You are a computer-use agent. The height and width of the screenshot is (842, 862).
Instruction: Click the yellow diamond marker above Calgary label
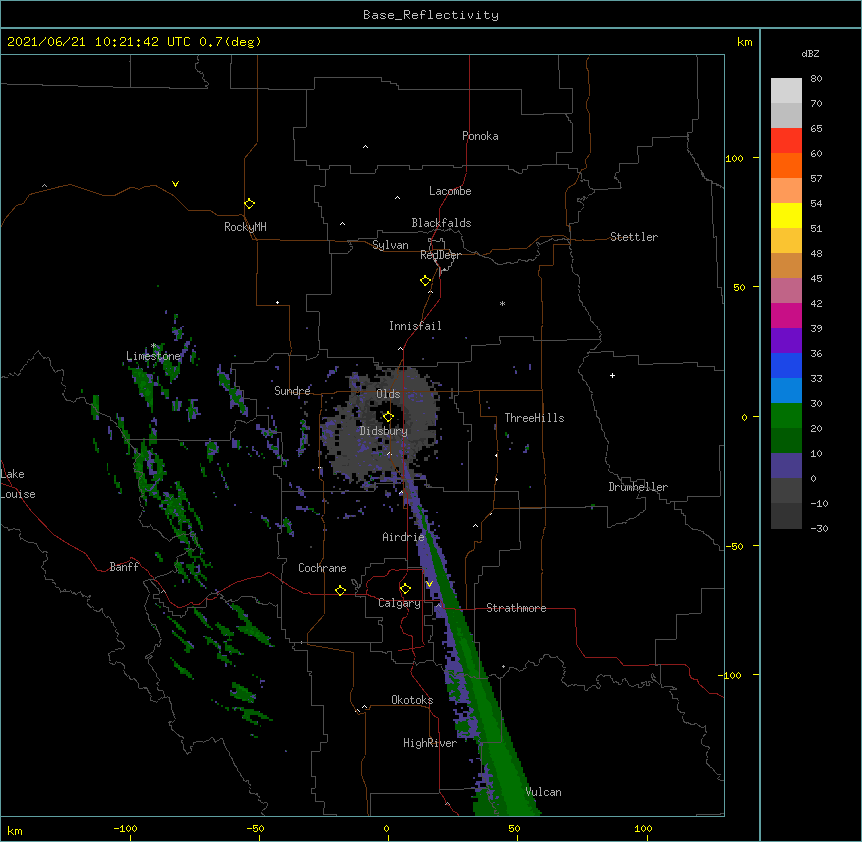point(405,589)
